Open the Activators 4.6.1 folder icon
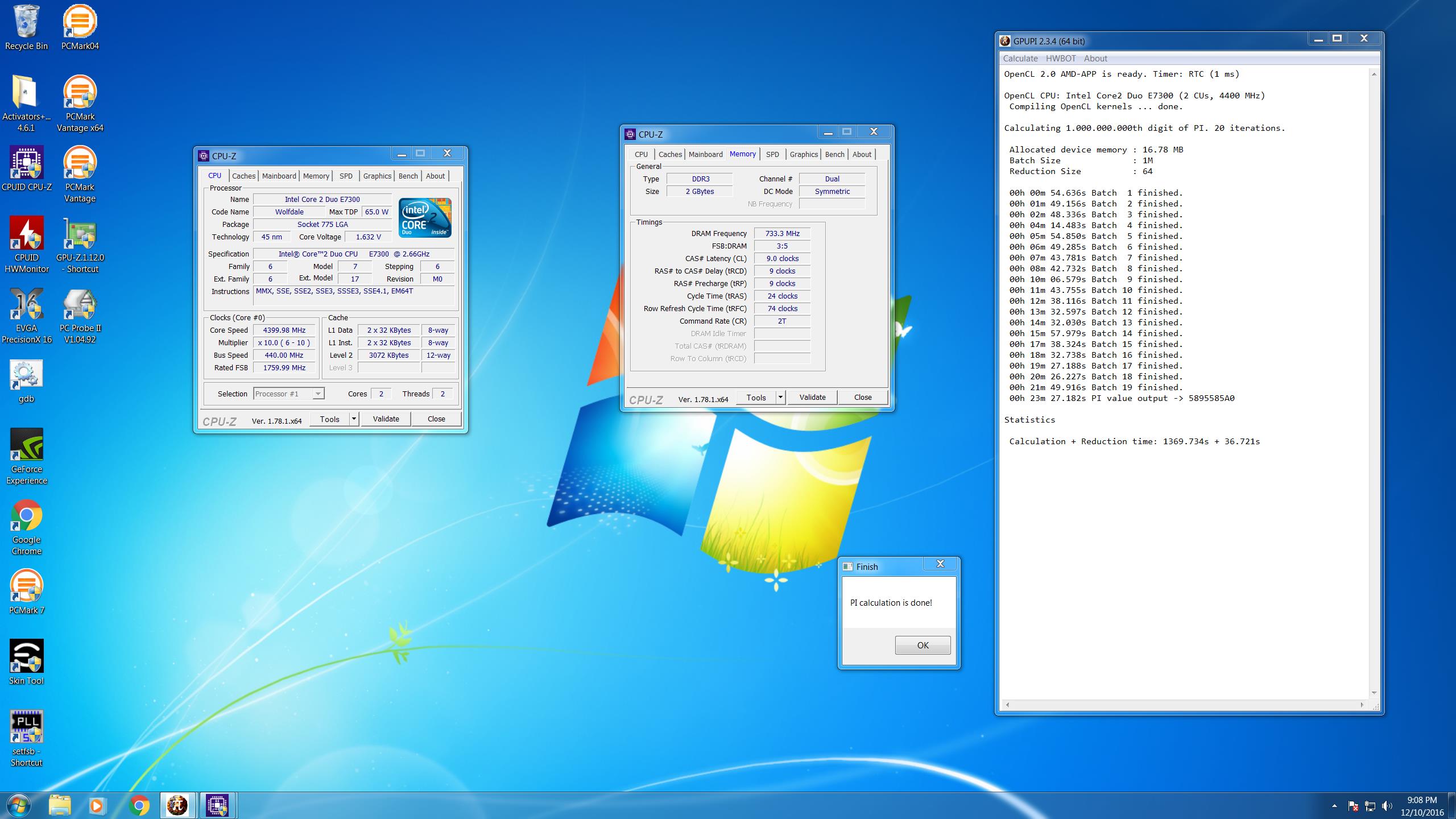Viewport: 1456px width, 819px height. [x=26, y=104]
